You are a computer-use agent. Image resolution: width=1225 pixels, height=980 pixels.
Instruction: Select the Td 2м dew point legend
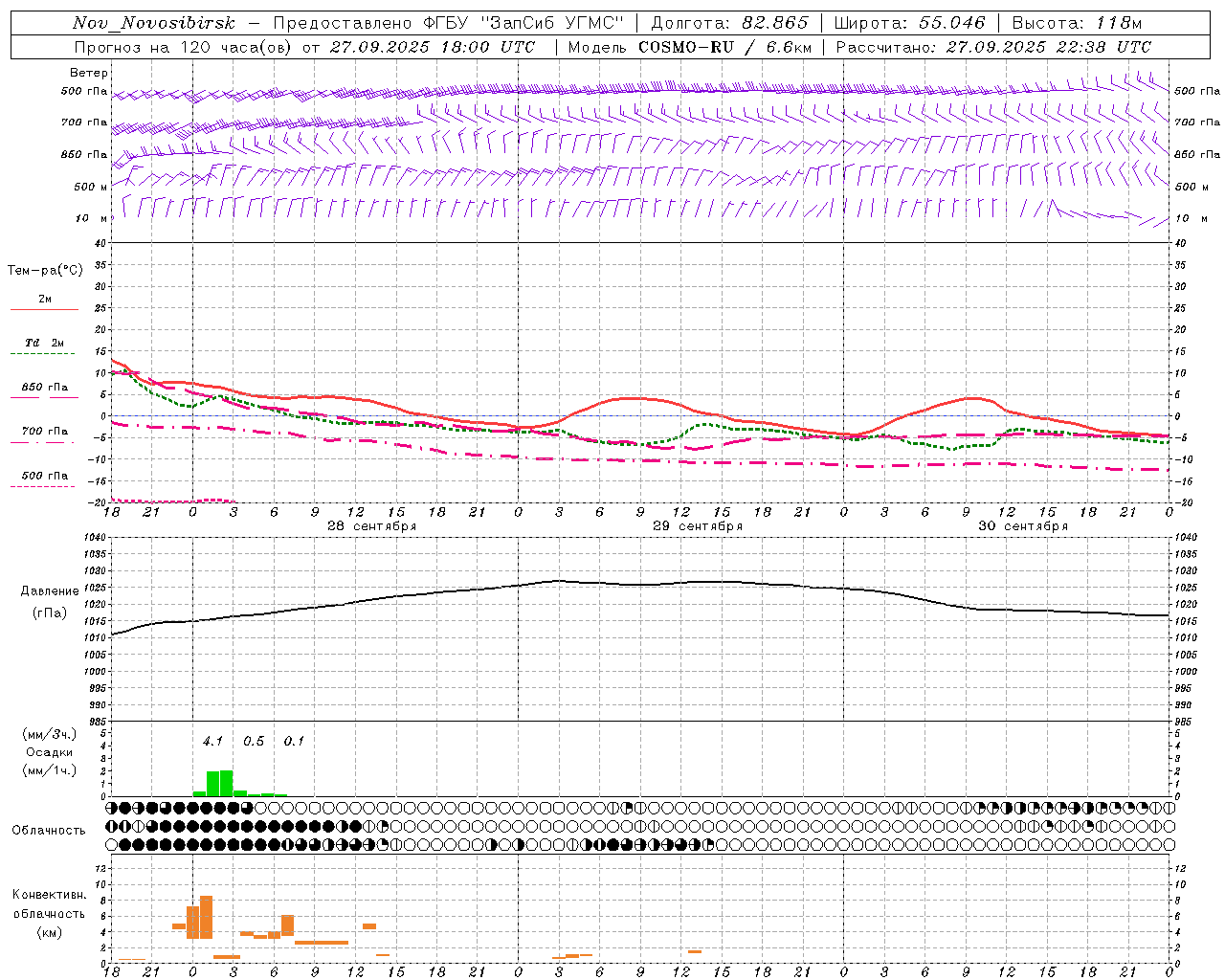[45, 344]
